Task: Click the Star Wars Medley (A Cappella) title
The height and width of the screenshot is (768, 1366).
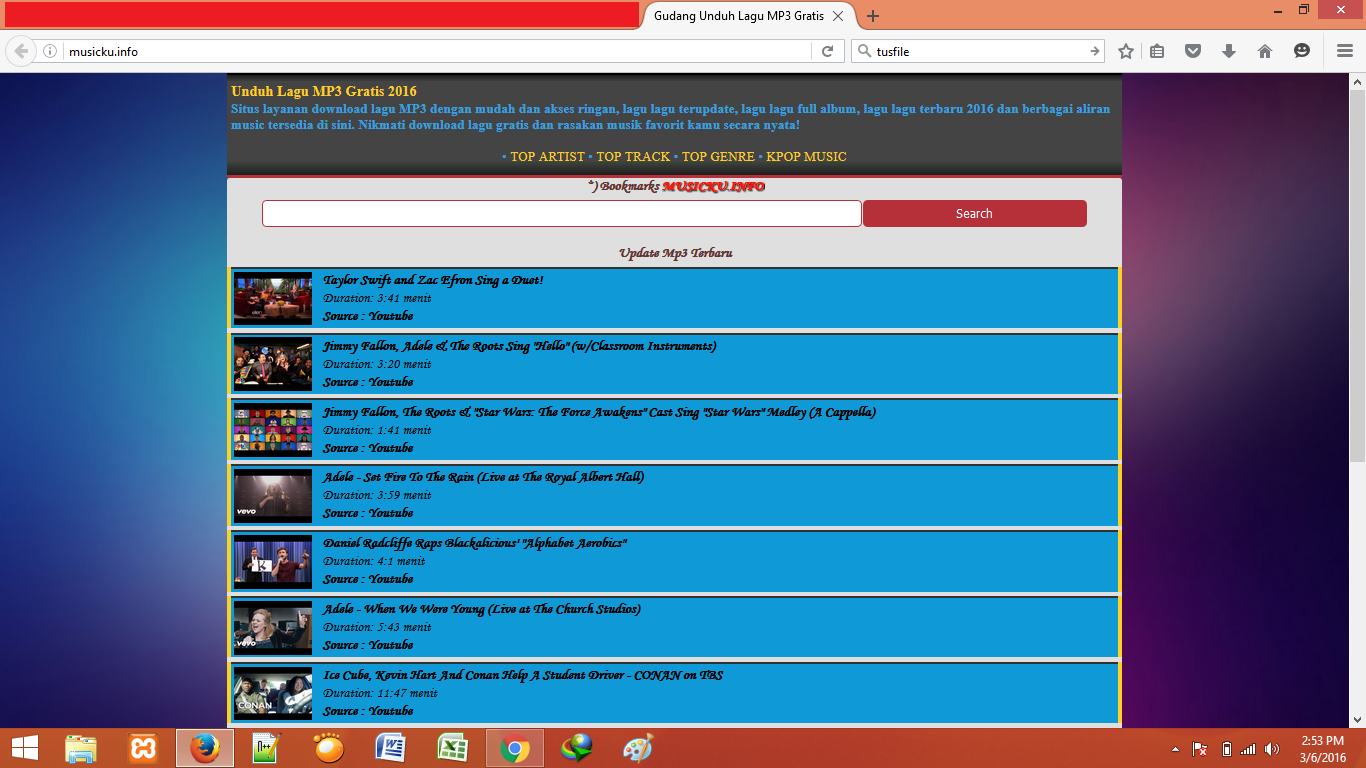Action: click(x=599, y=412)
